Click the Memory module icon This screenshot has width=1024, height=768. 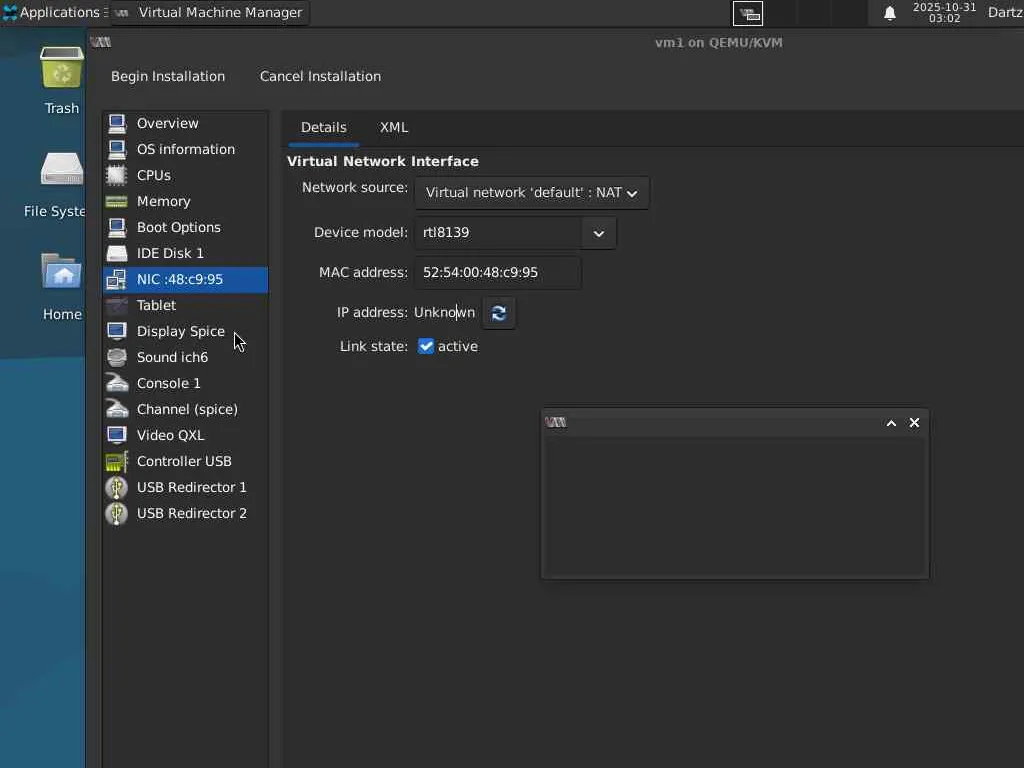click(117, 201)
